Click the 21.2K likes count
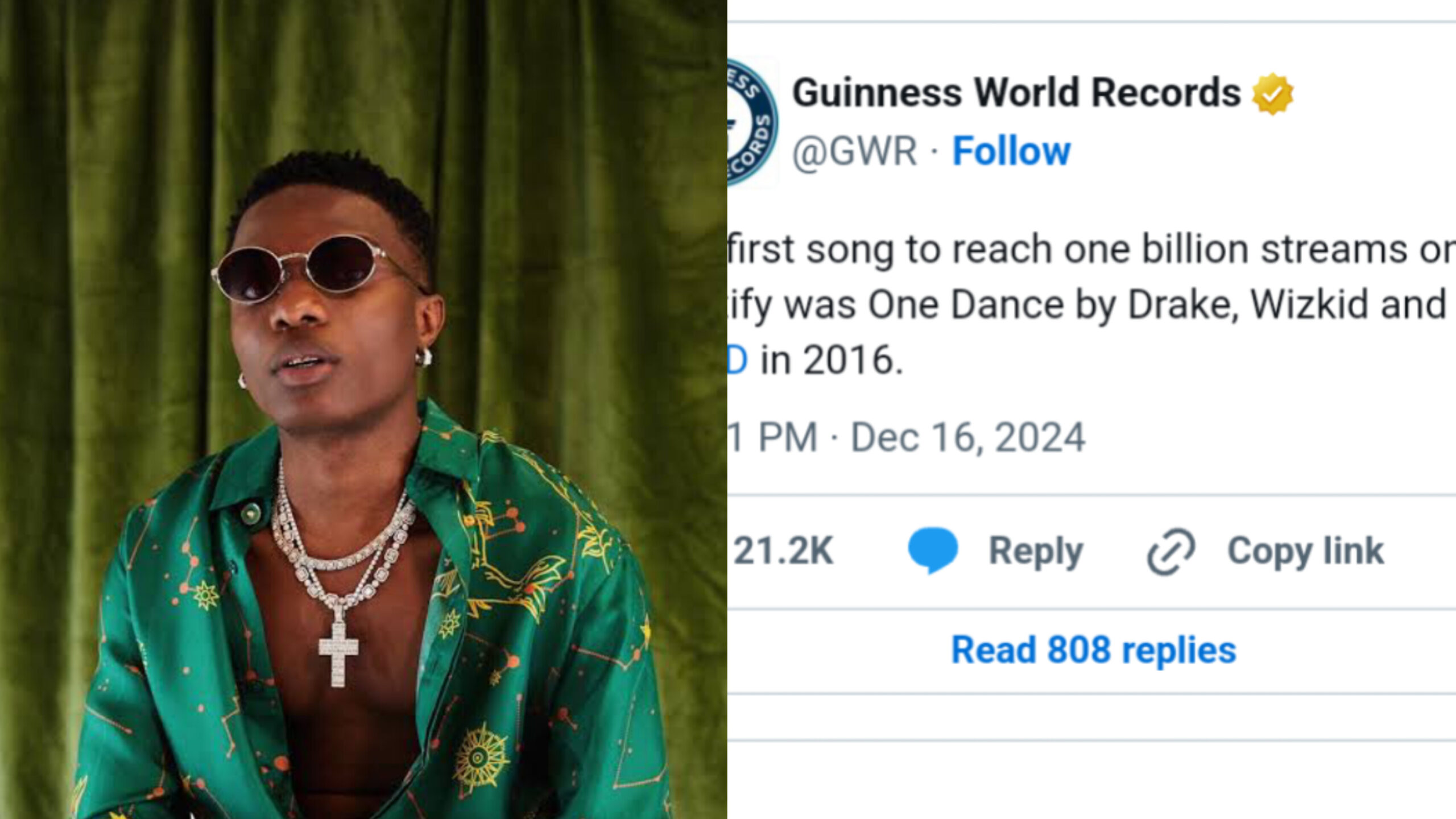Image resolution: width=1456 pixels, height=819 pixels. pyautogui.click(x=783, y=551)
